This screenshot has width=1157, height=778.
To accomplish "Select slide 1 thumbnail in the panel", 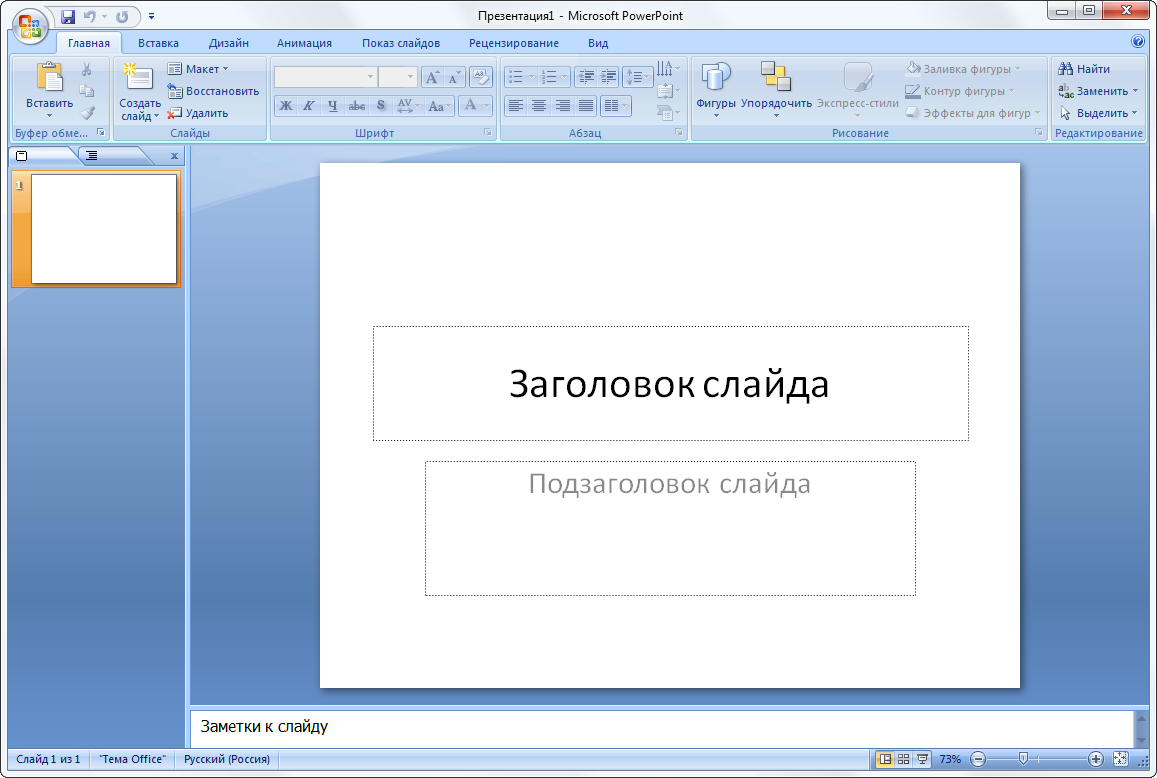I will point(104,229).
